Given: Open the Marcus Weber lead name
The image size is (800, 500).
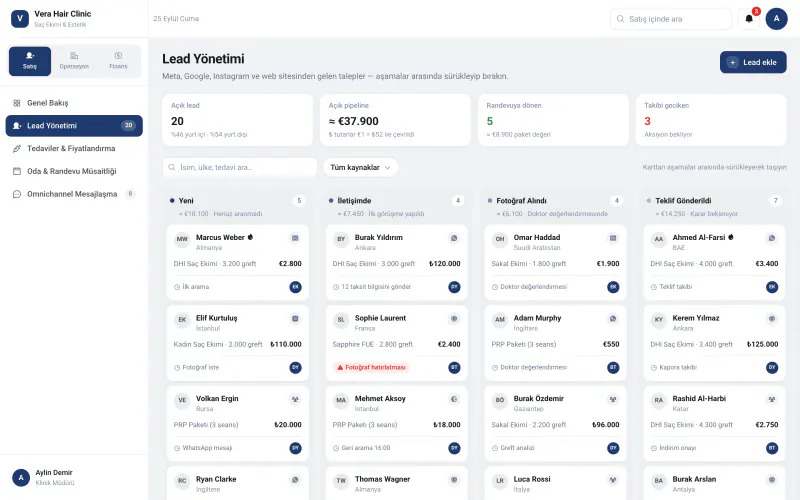Looking at the screenshot, I should click(x=220, y=238).
